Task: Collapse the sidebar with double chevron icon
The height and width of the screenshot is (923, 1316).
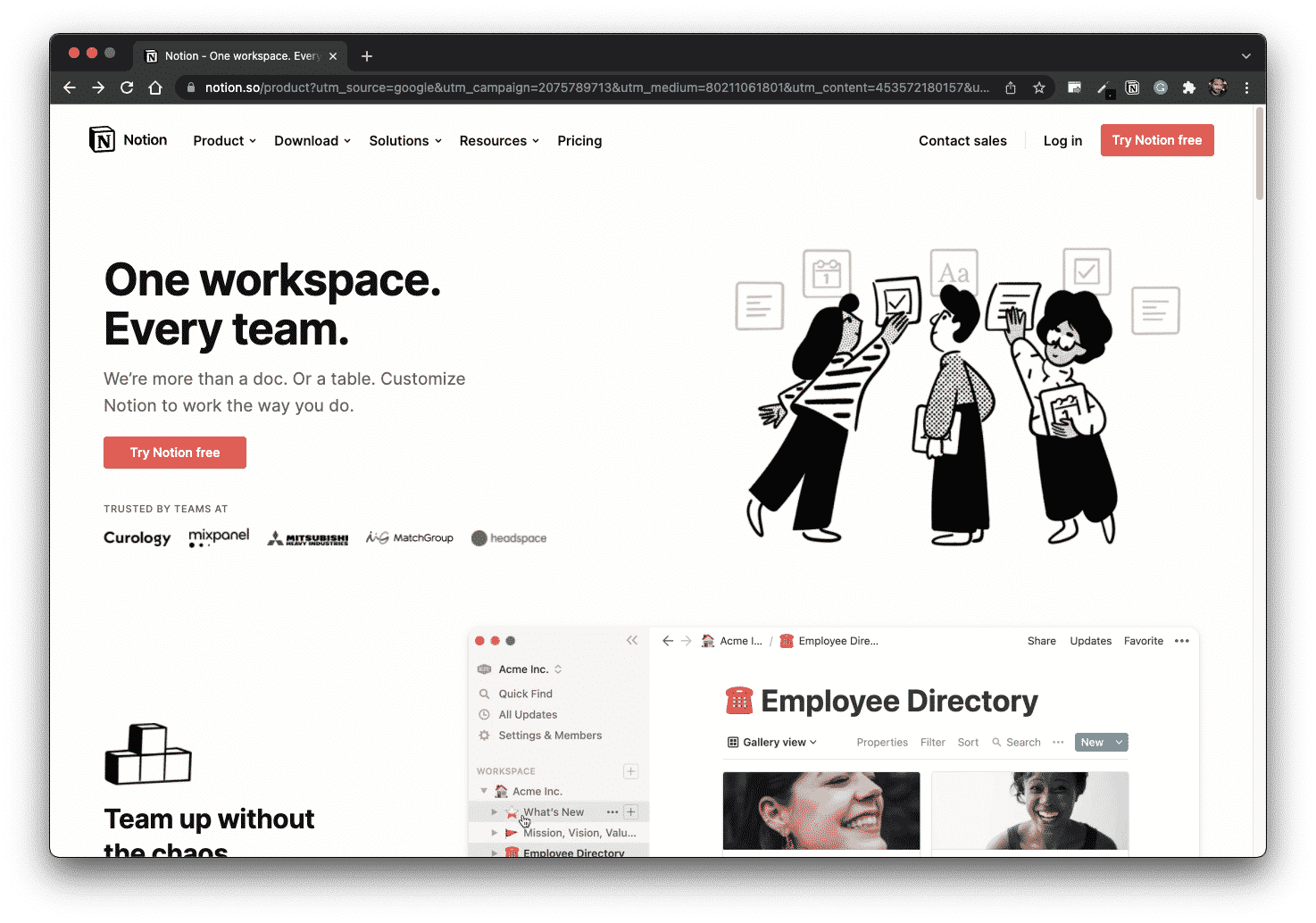Action: 632,640
